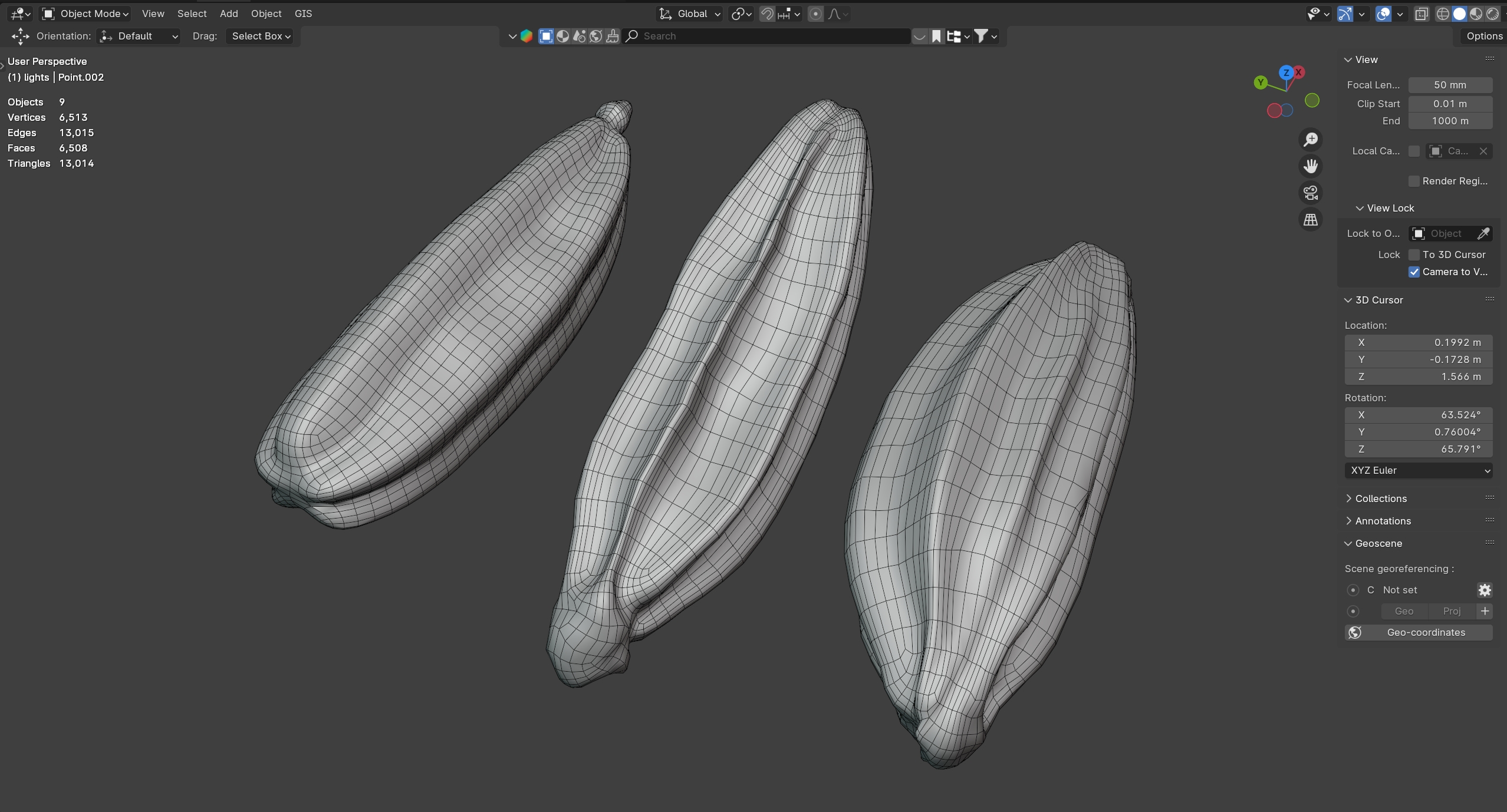The width and height of the screenshot is (1507, 812).
Task: Switch to wireframe viewport shading
Action: [1442, 14]
